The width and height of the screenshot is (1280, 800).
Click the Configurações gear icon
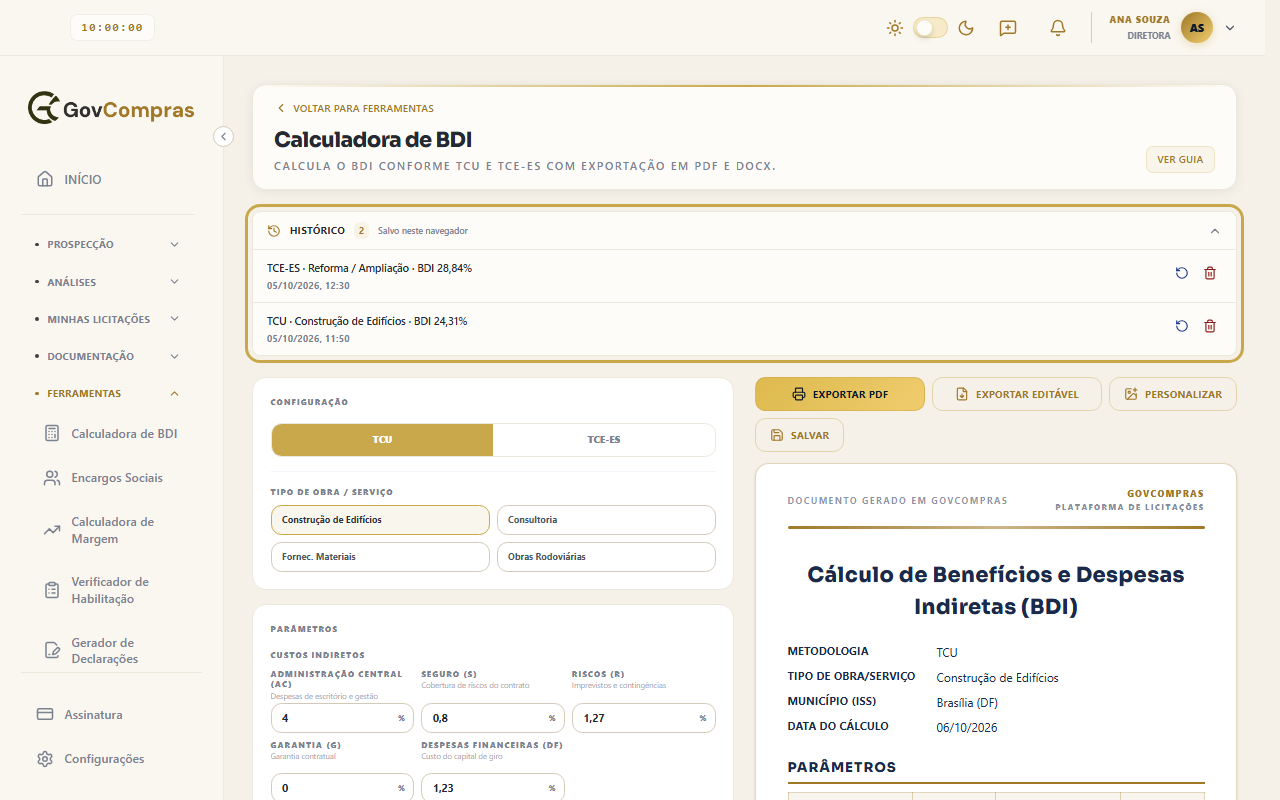click(x=45, y=759)
